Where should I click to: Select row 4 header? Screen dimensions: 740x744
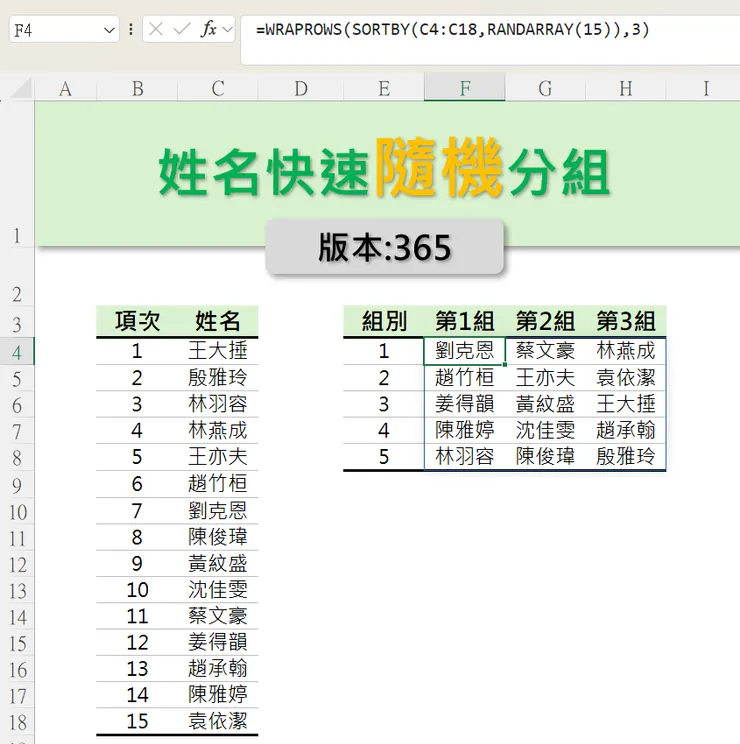(x=17, y=351)
